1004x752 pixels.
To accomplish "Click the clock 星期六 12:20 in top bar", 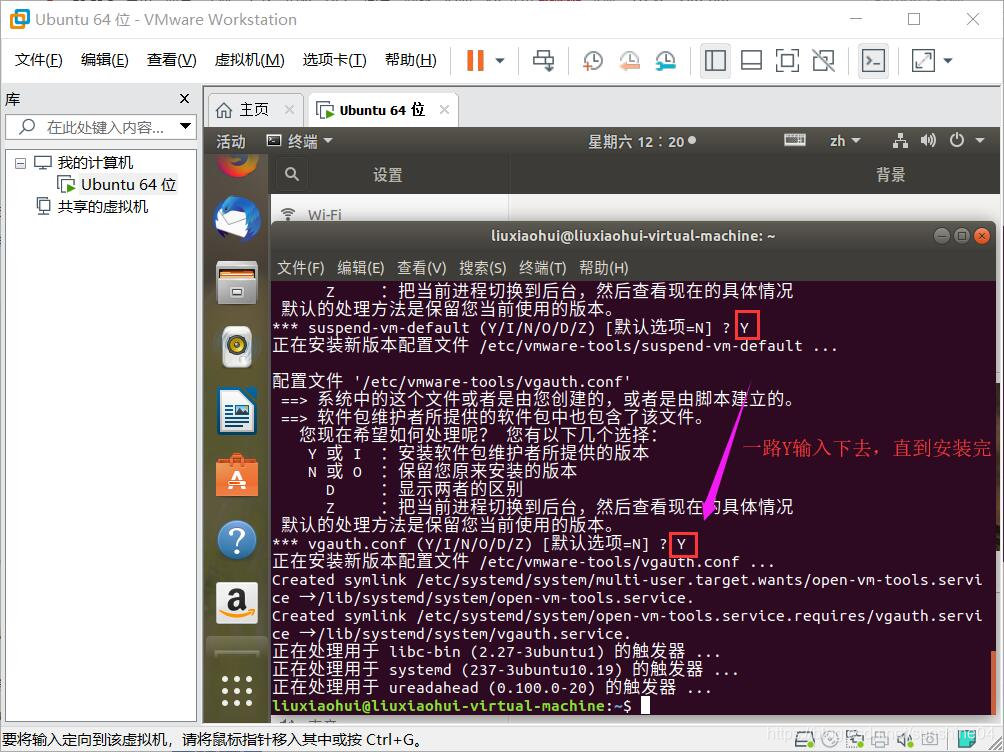I will point(642,142).
